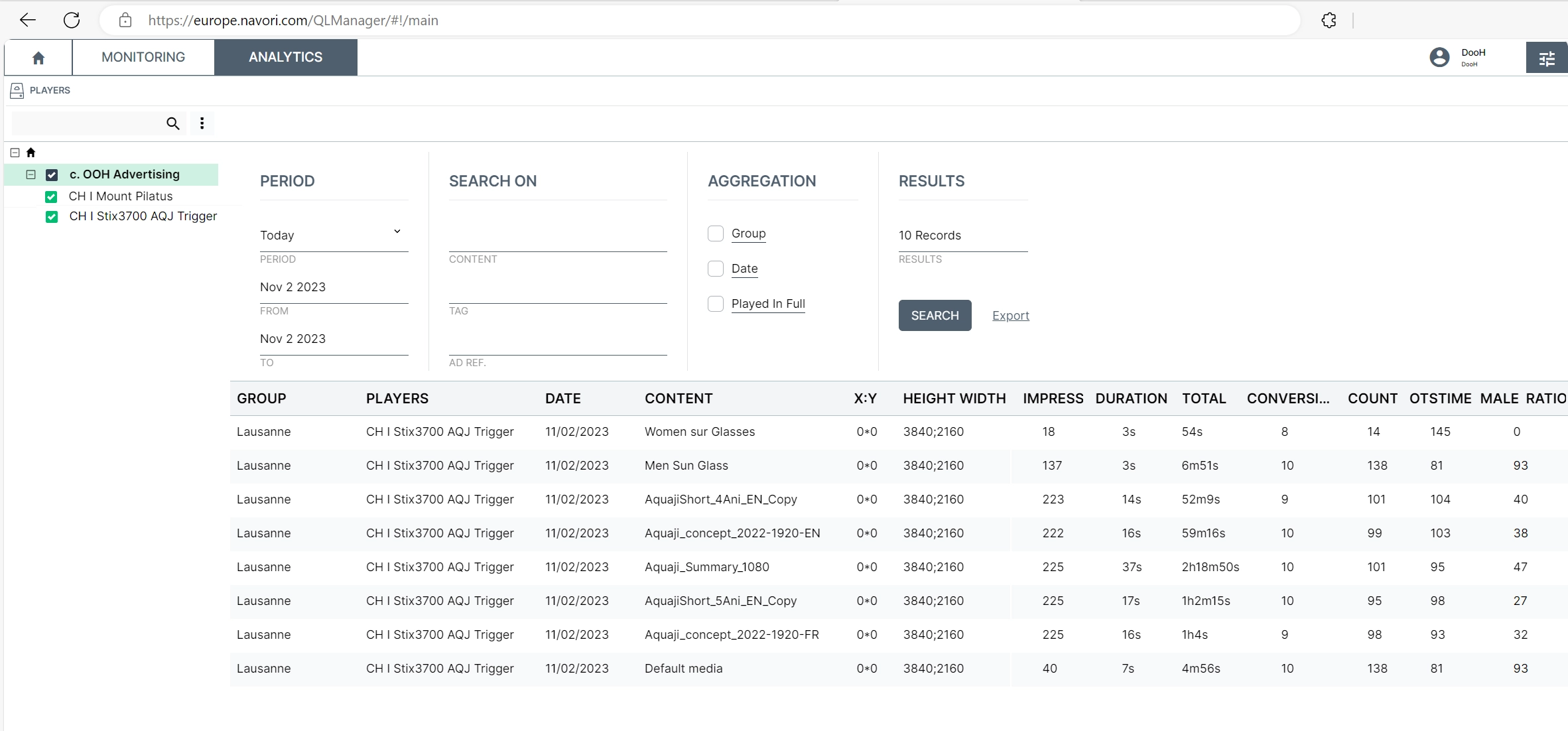This screenshot has height=731, width=1568.
Task: Sort by the OTSTIME column header
Action: point(1441,399)
